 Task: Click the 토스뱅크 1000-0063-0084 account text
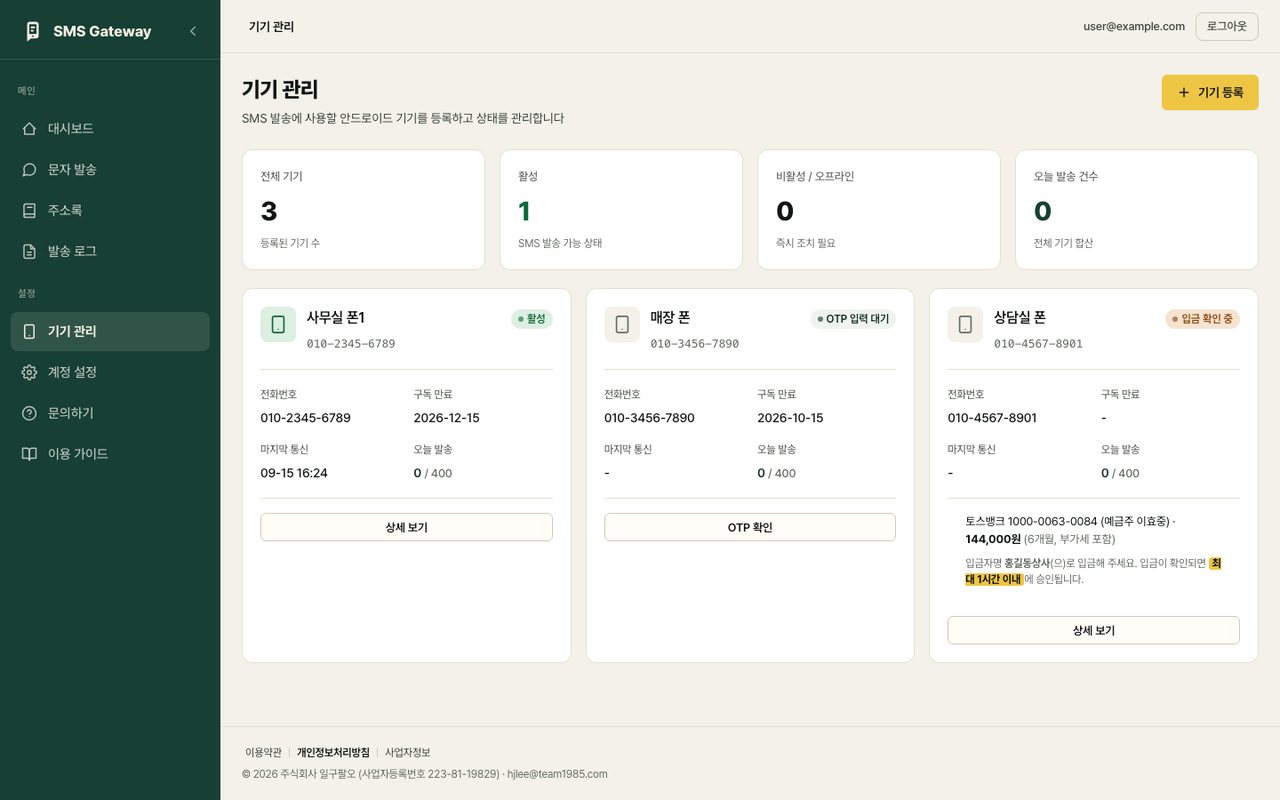click(1030, 521)
